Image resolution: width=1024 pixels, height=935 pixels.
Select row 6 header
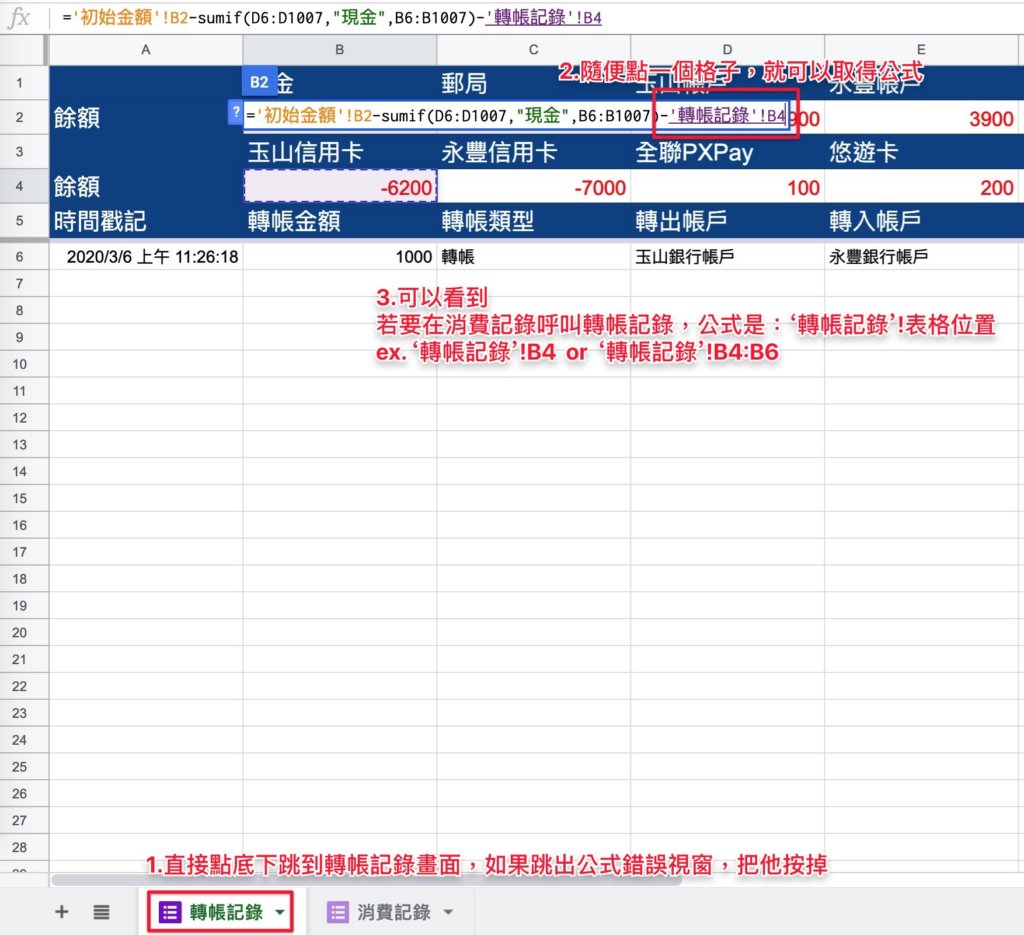tap(20, 257)
